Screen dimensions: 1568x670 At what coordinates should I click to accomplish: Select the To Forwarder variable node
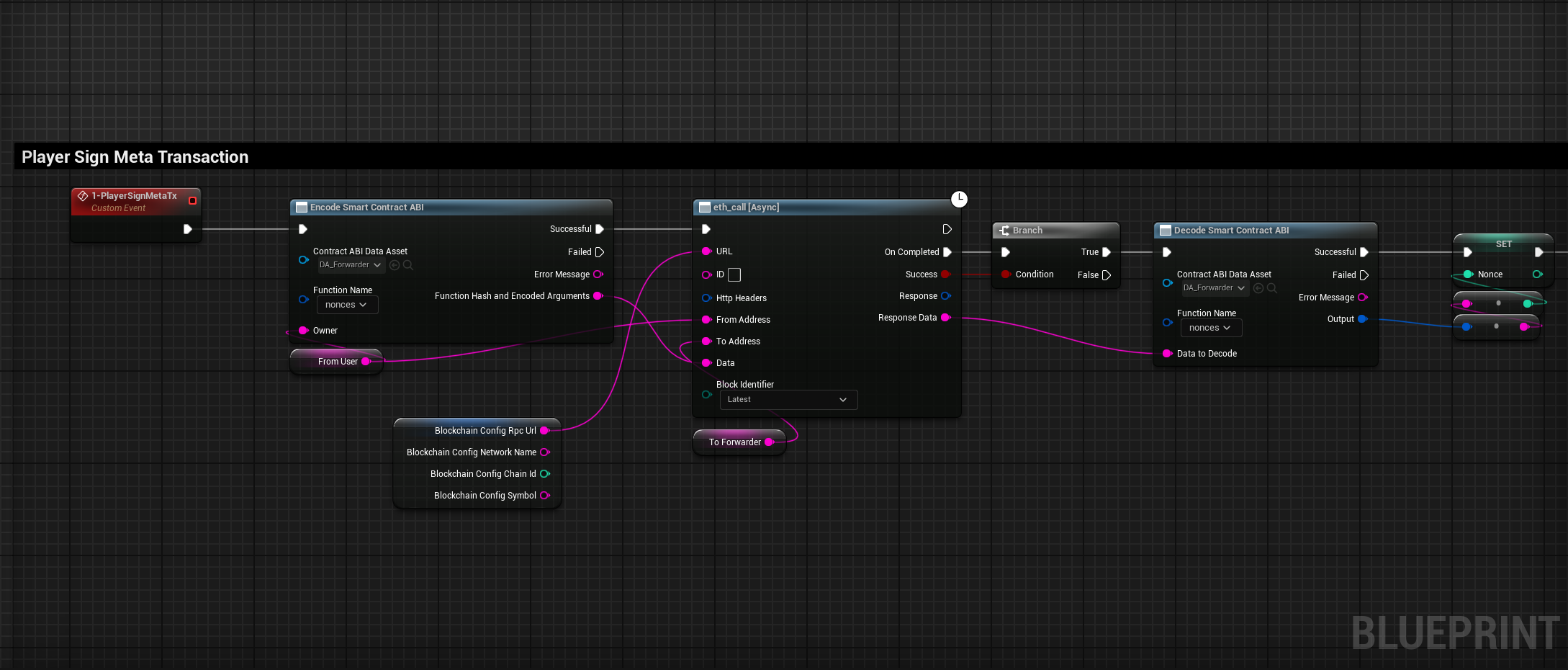point(734,442)
